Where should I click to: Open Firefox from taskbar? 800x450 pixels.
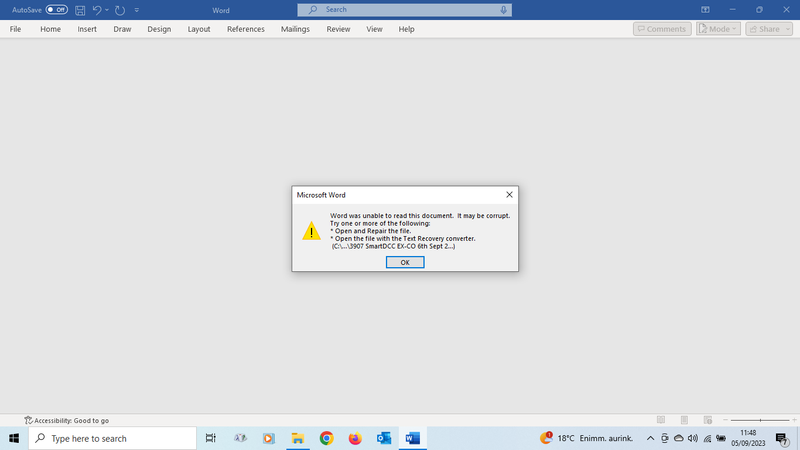pyautogui.click(x=355, y=438)
